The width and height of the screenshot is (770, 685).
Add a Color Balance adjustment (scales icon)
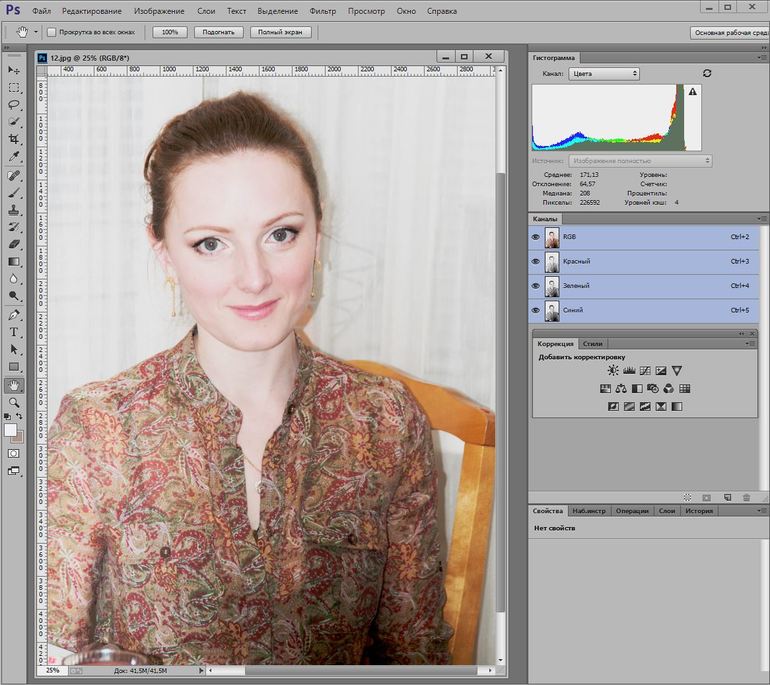click(621, 389)
